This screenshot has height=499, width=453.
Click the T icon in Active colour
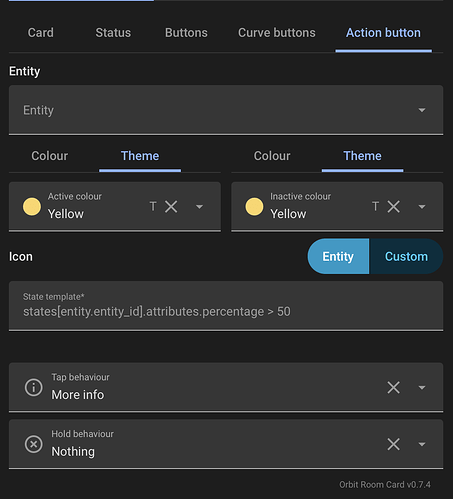[153, 207]
